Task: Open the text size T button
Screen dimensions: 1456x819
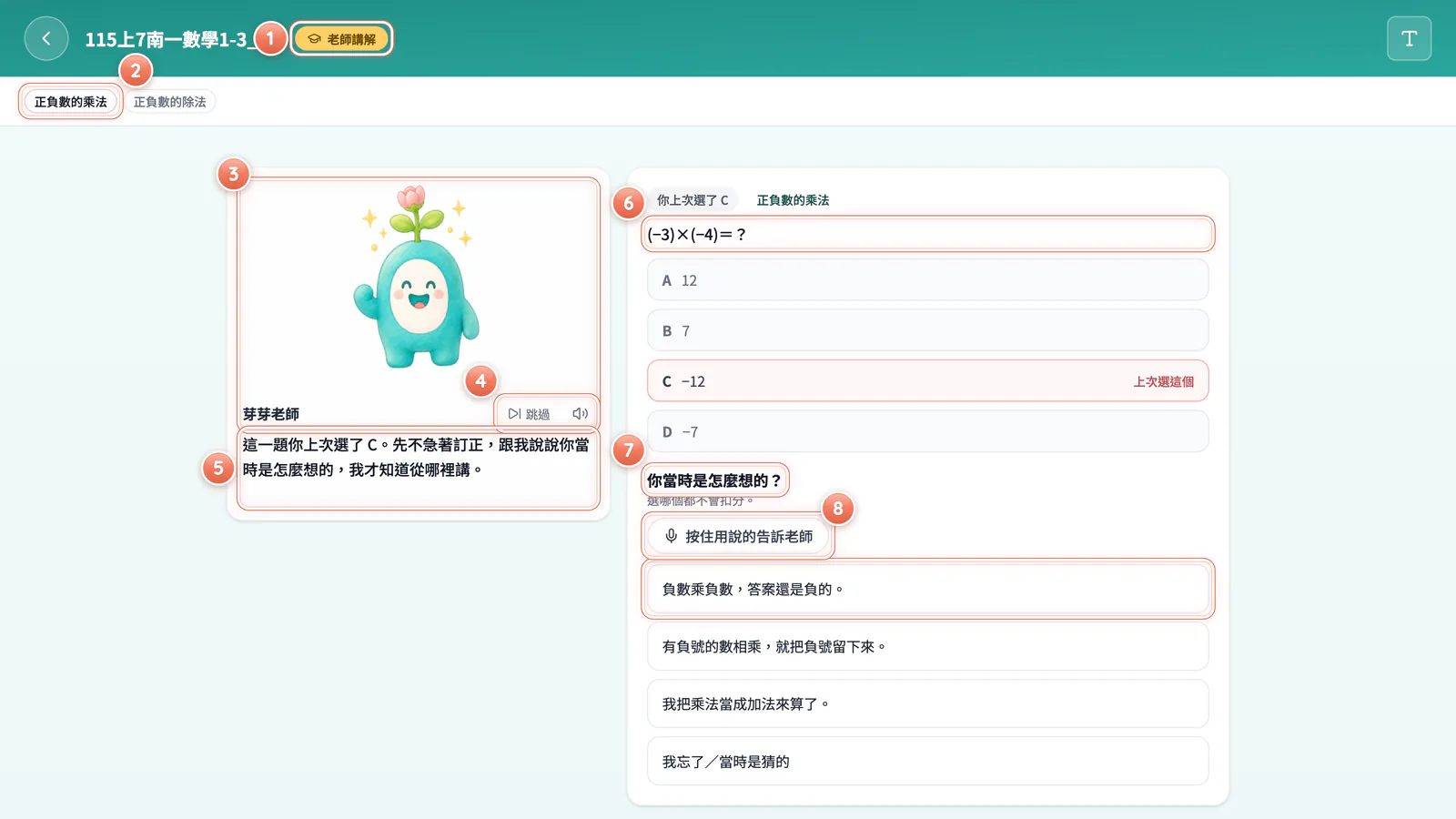Action: click(1409, 39)
